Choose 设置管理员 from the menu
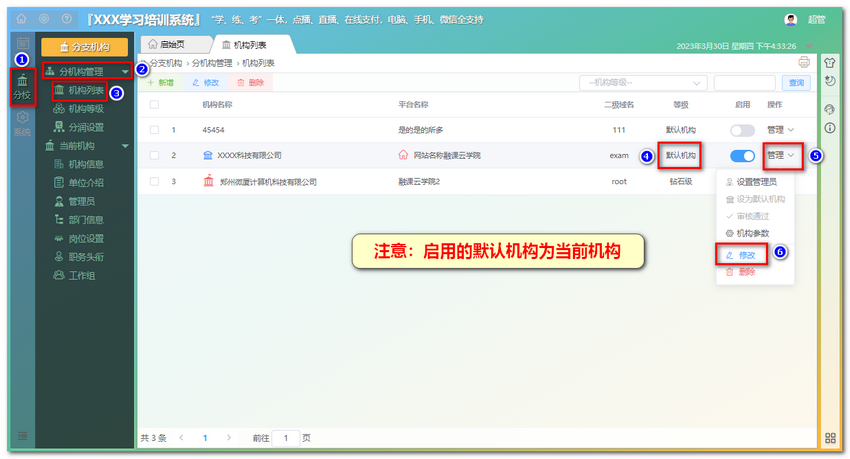This screenshot has height=459, width=850. coord(751,182)
